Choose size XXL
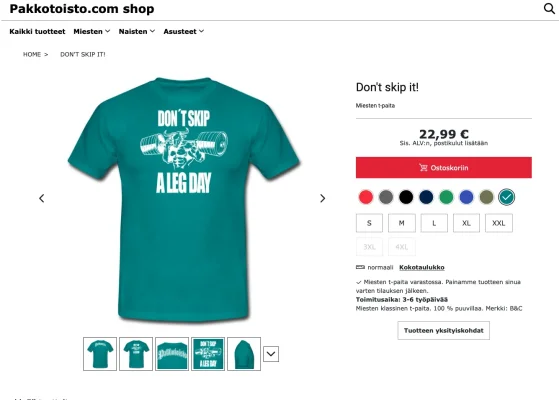559x400 pixels. (x=499, y=223)
